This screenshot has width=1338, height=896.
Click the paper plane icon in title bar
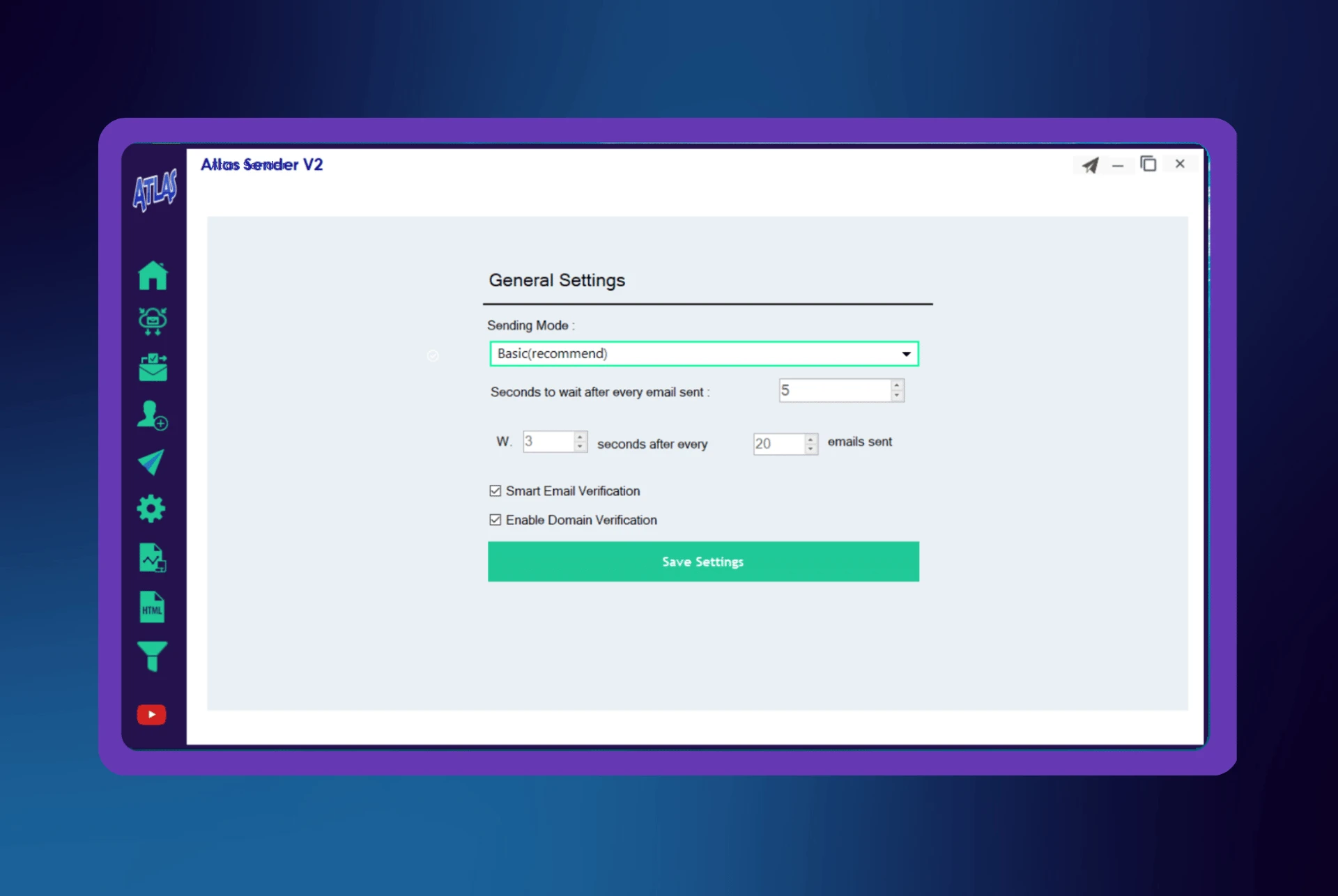coord(1090,165)
